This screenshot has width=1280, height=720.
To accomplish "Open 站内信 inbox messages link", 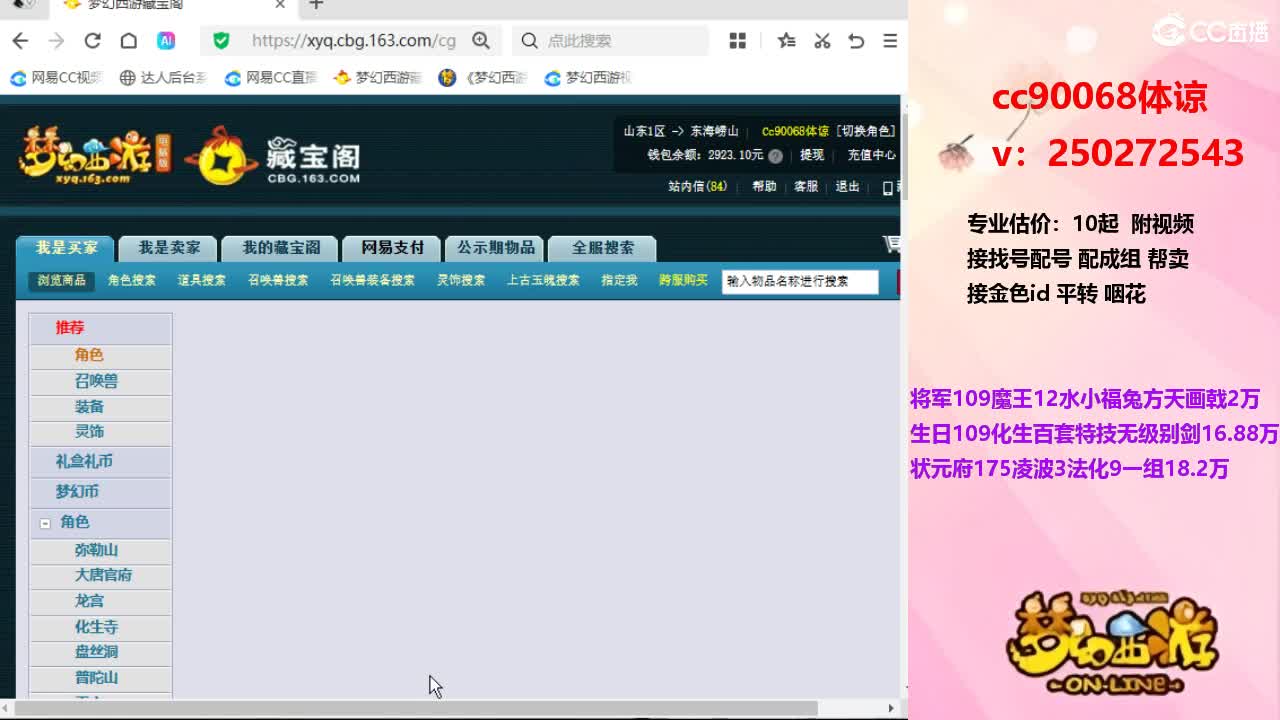I will point(697,186).
